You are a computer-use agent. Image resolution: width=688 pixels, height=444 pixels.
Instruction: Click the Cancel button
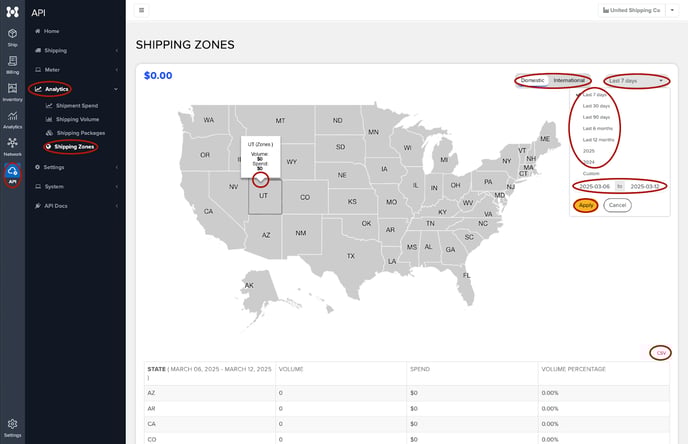[x=617, y=205]
